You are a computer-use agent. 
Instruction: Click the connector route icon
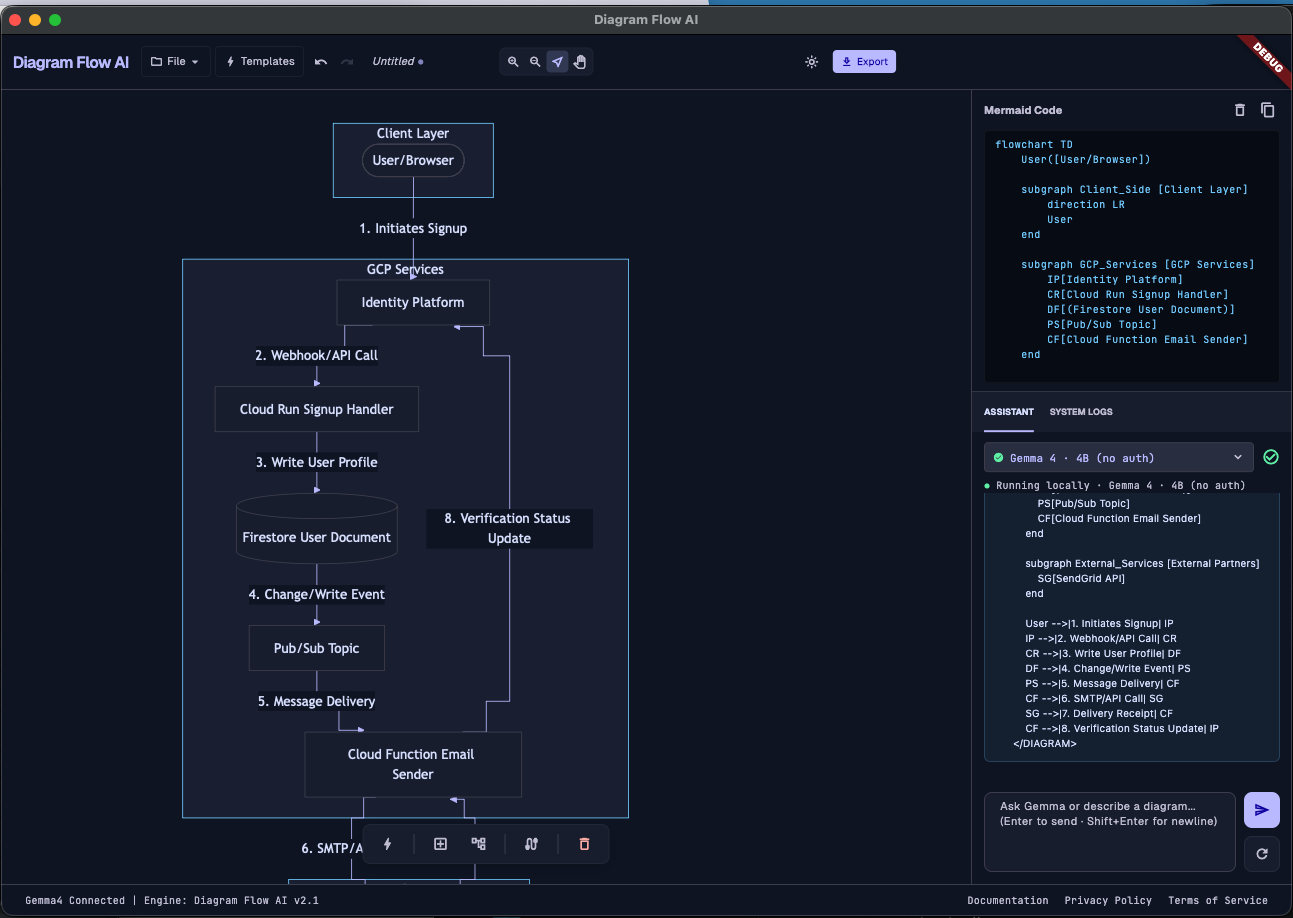531,844
